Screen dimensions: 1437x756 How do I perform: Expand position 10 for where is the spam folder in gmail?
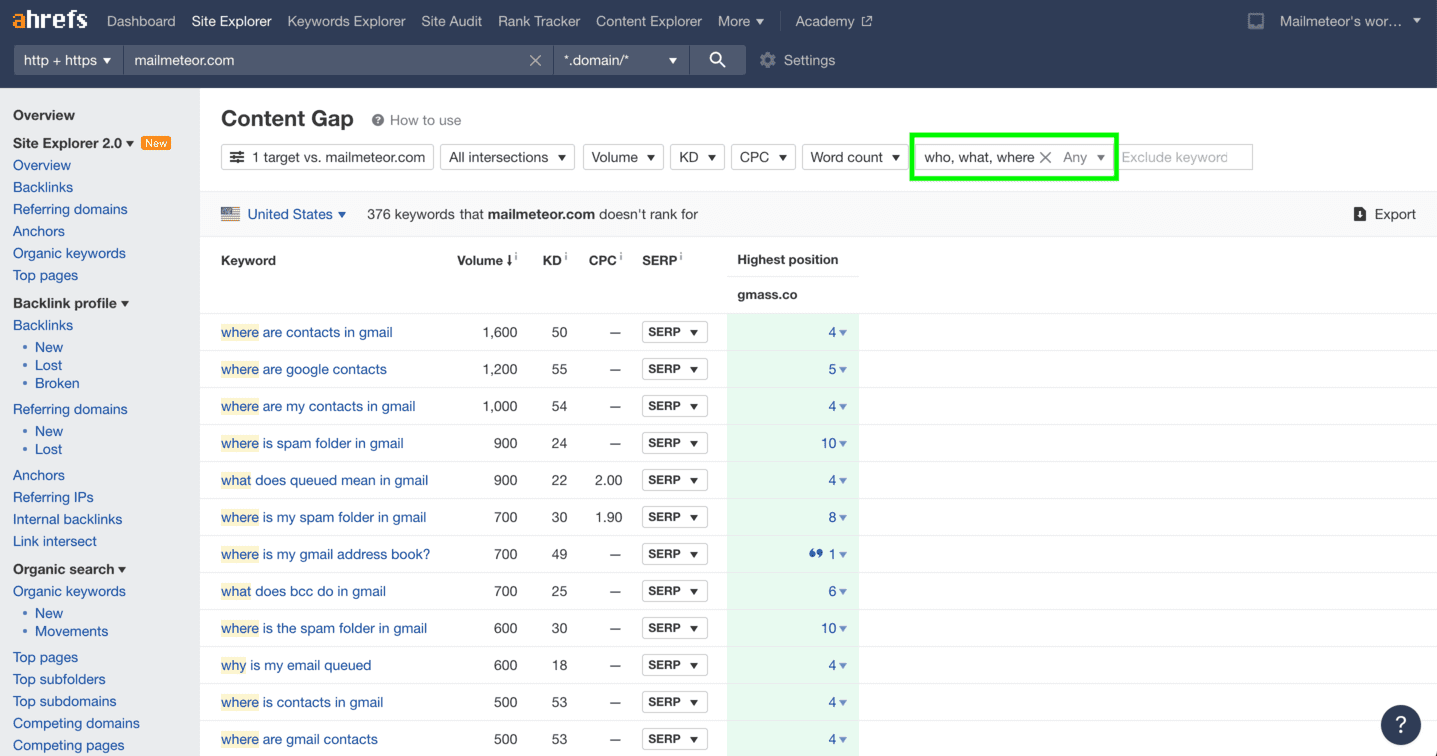834,628
